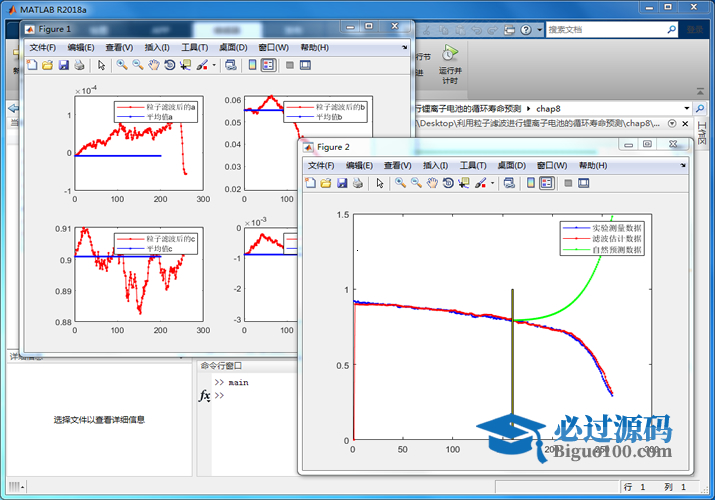Select Edit Plot arrow in Figure 2 toolbar
The height and width of the screenshot is (500, 715).
380,183
